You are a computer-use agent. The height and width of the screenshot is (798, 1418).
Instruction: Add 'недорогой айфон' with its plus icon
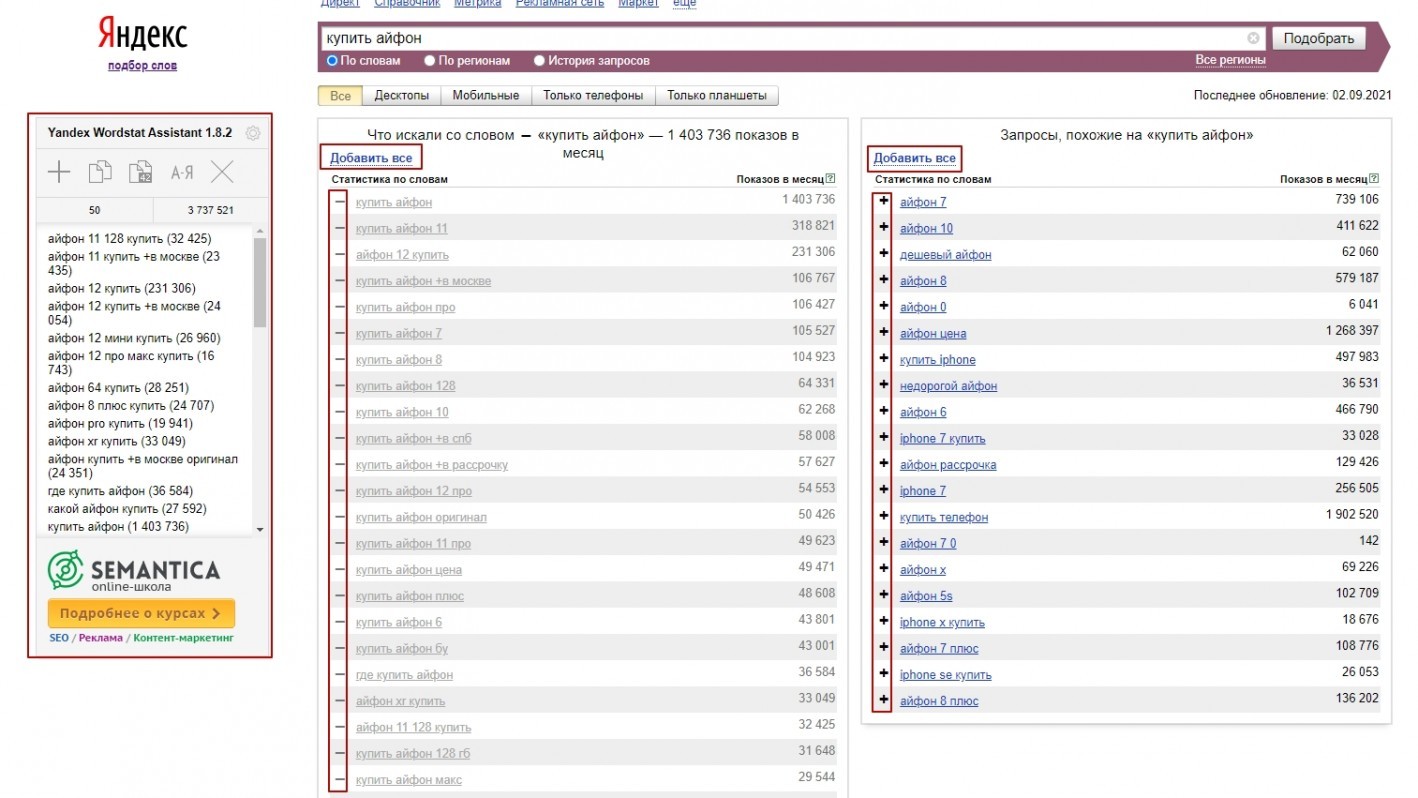pyautogui.click(x=883, y=385)
